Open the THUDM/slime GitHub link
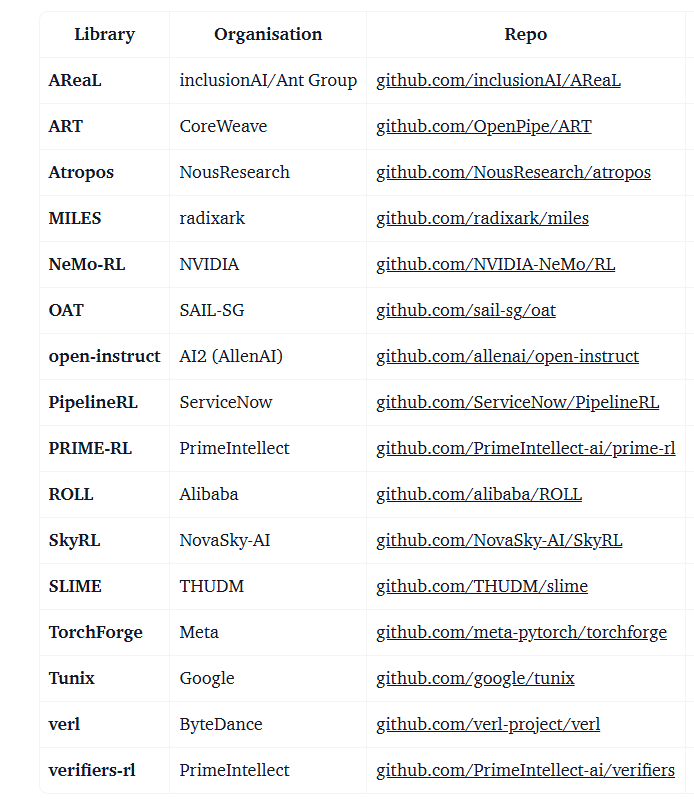This screenshot has width=694, height=811. coord(481,587)
